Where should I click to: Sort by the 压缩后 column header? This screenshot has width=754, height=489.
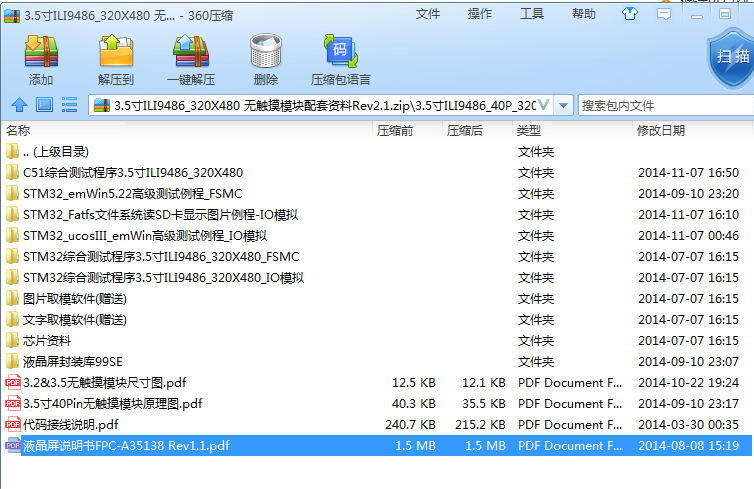[x=465, y=131]
